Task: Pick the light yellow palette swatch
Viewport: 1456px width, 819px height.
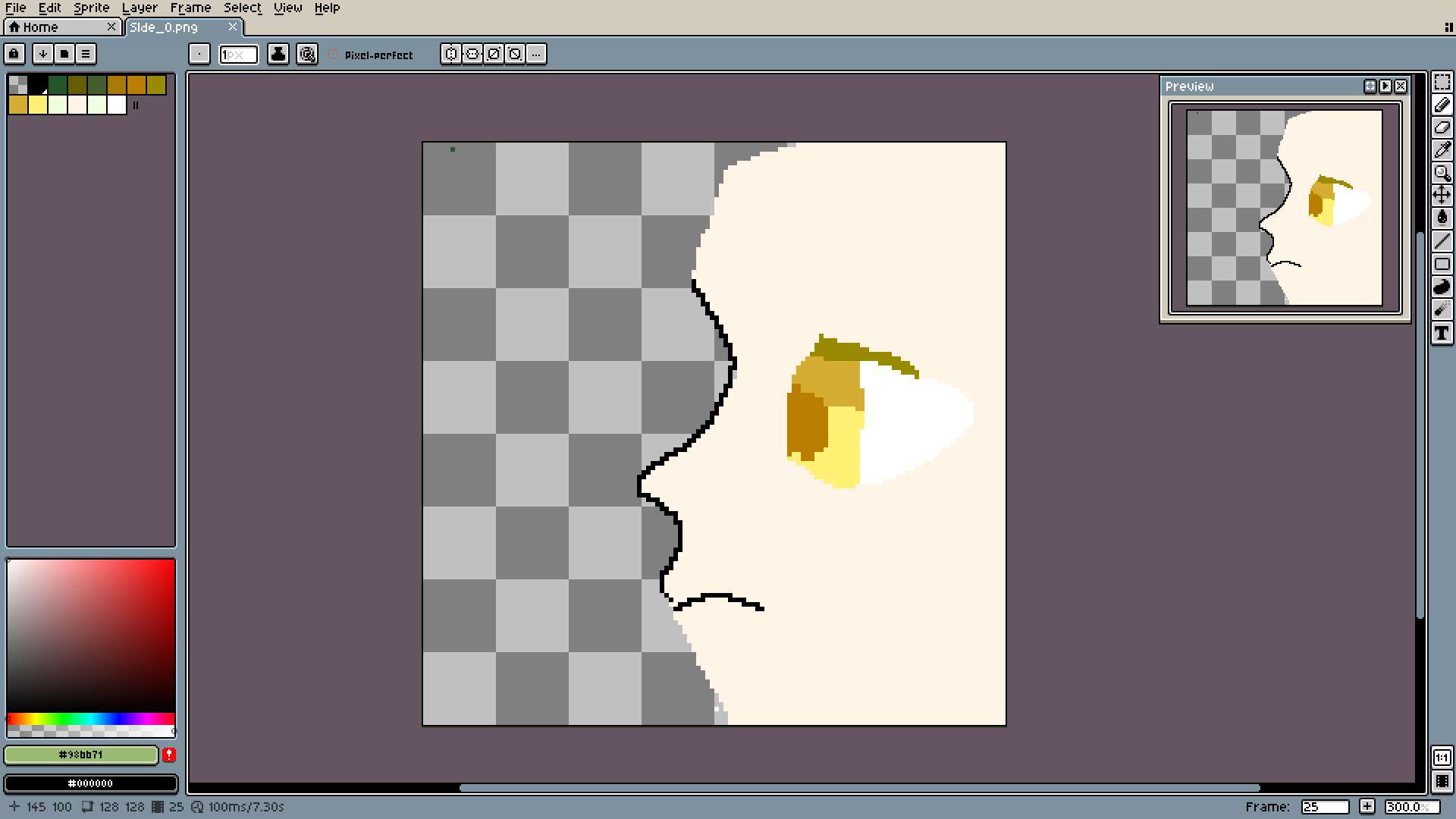Action: click(38, 105)
